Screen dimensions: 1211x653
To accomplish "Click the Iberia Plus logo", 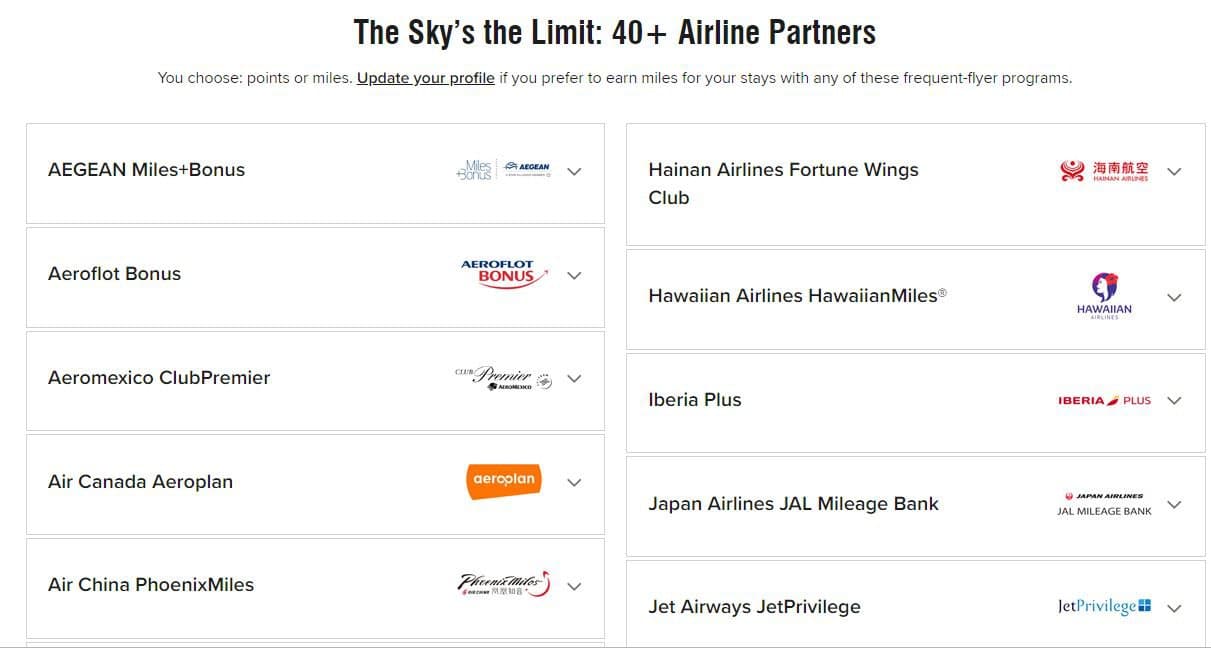I will click(x=1104, y=400).
